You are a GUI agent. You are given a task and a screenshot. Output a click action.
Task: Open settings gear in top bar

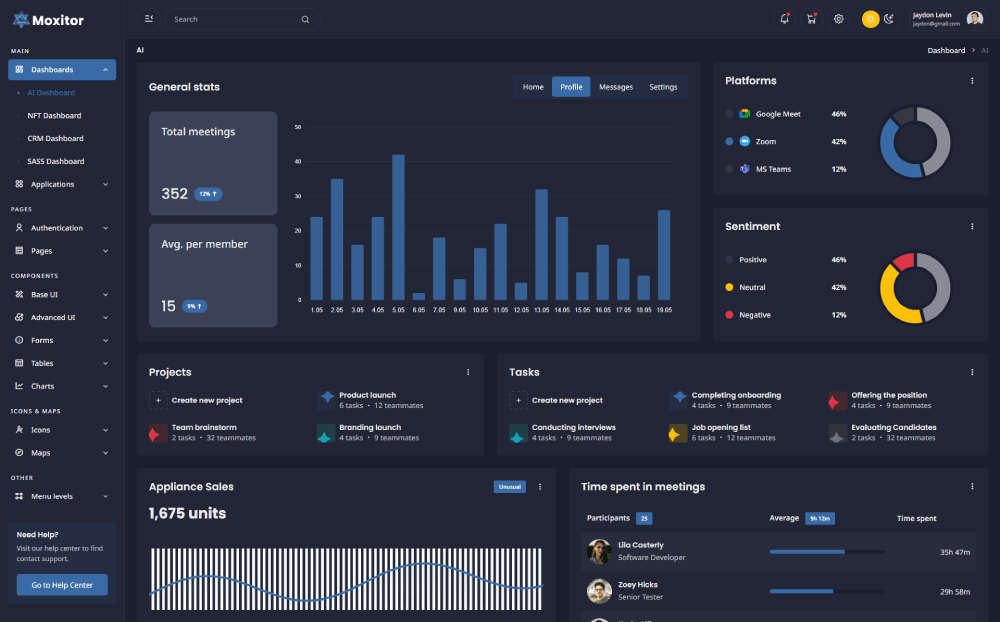pos(839,19)
